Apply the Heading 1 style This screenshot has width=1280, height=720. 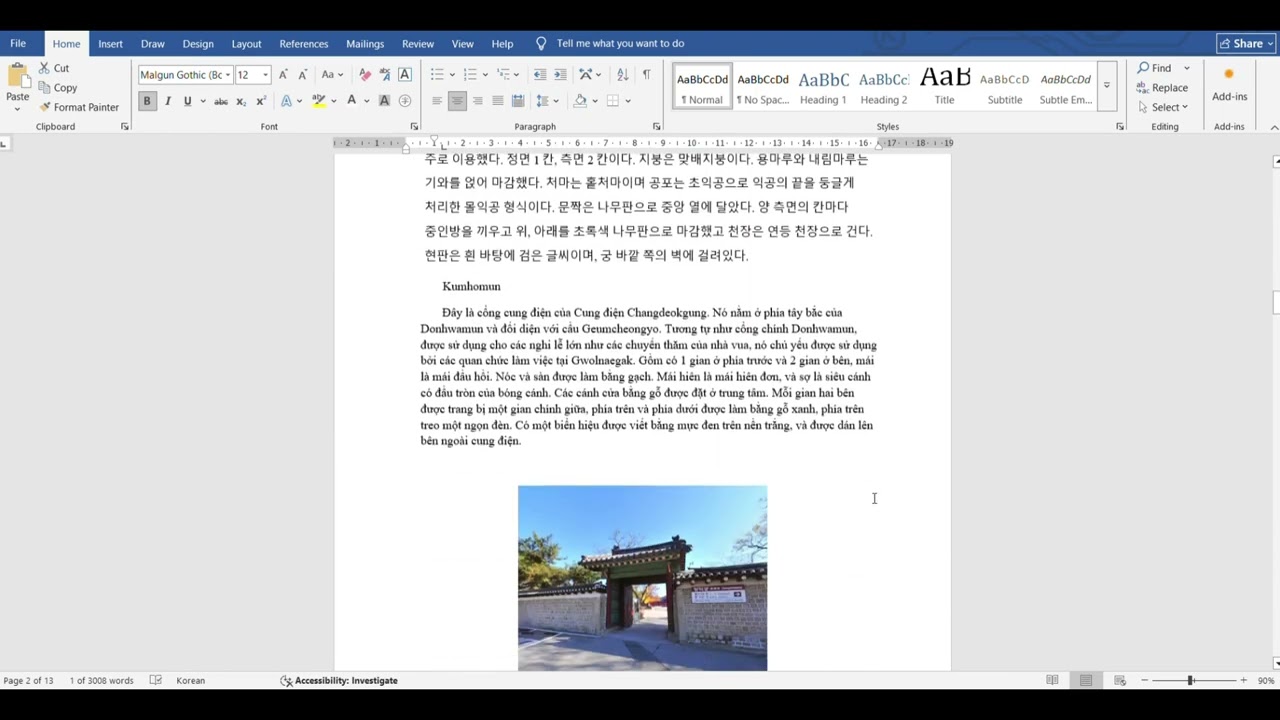pos(823,85)
